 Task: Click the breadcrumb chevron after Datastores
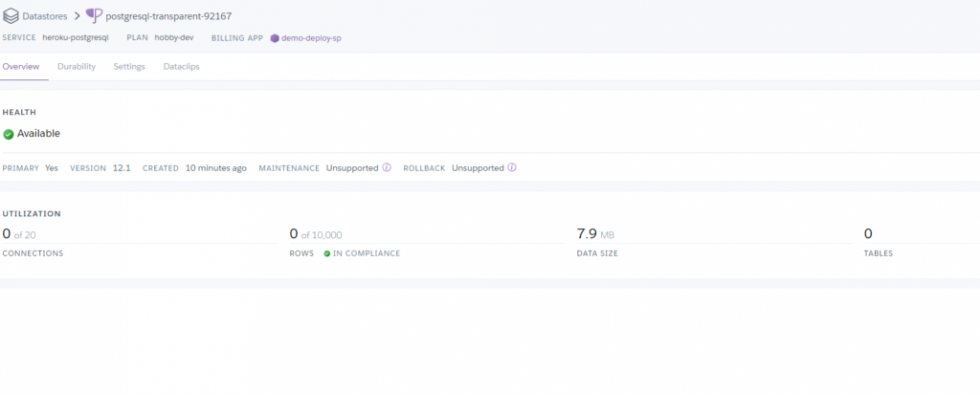coord(77,16)
